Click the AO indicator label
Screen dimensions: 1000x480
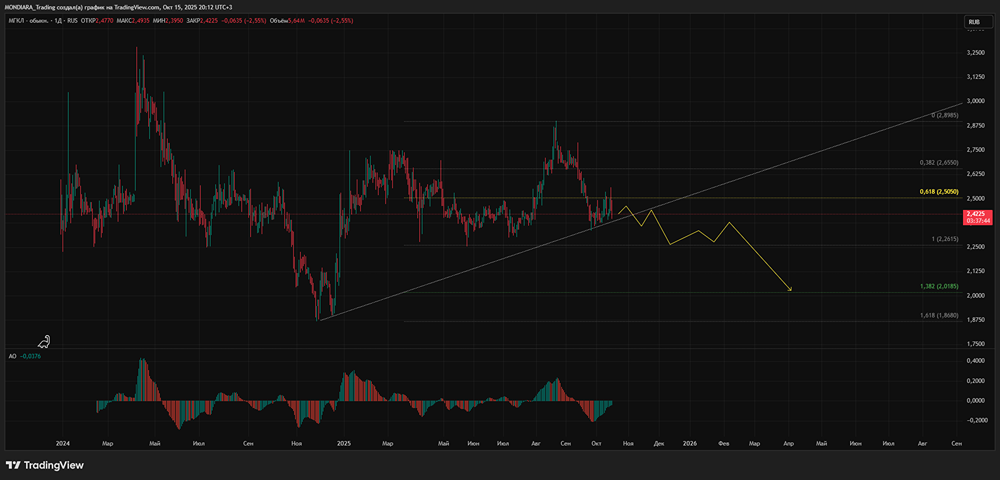click(12, 357)
